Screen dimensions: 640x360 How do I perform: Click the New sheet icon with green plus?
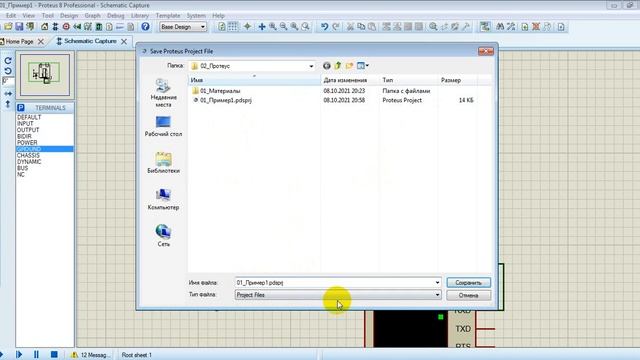pyautogui.click(x=525, y=27)
